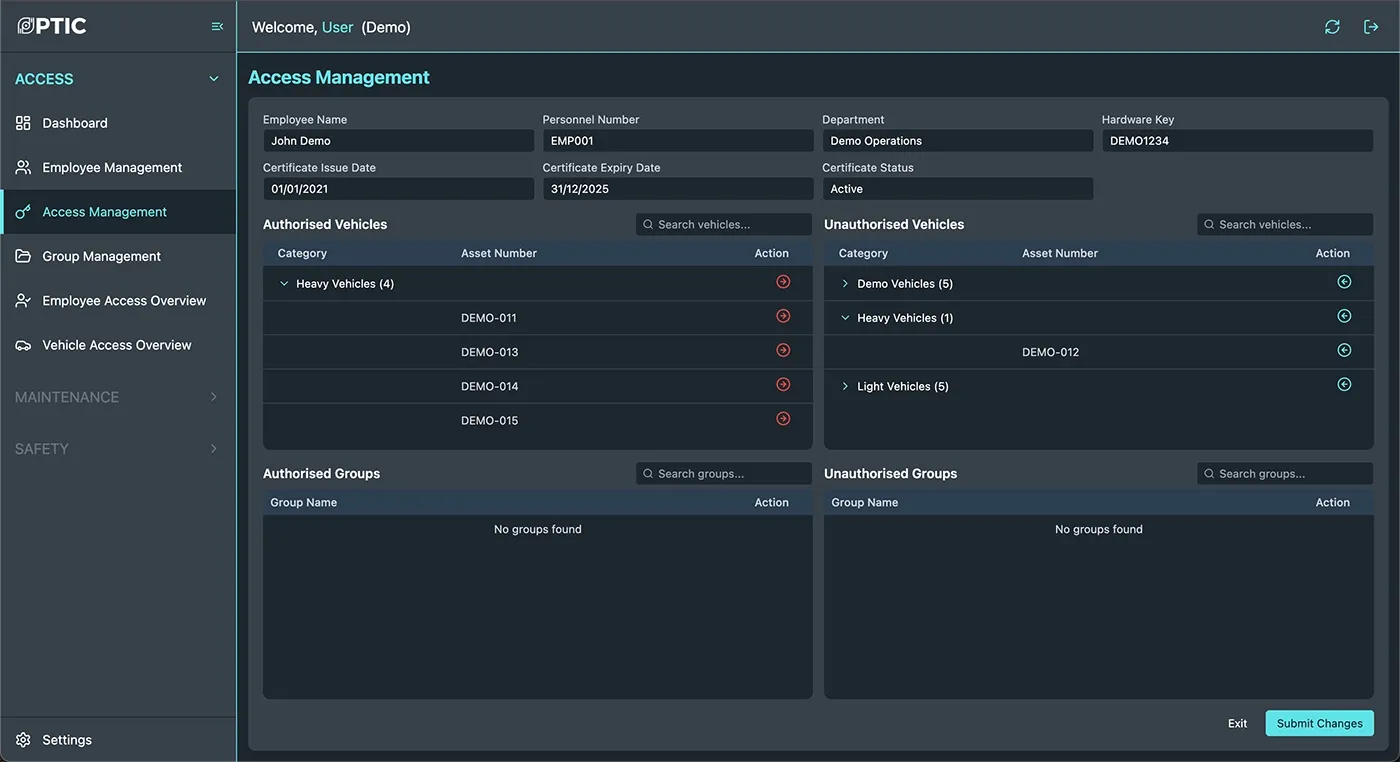
Task: Click the Vehicle Access Overview car icon
Action: pyautogui.click(x=23, y=345)
